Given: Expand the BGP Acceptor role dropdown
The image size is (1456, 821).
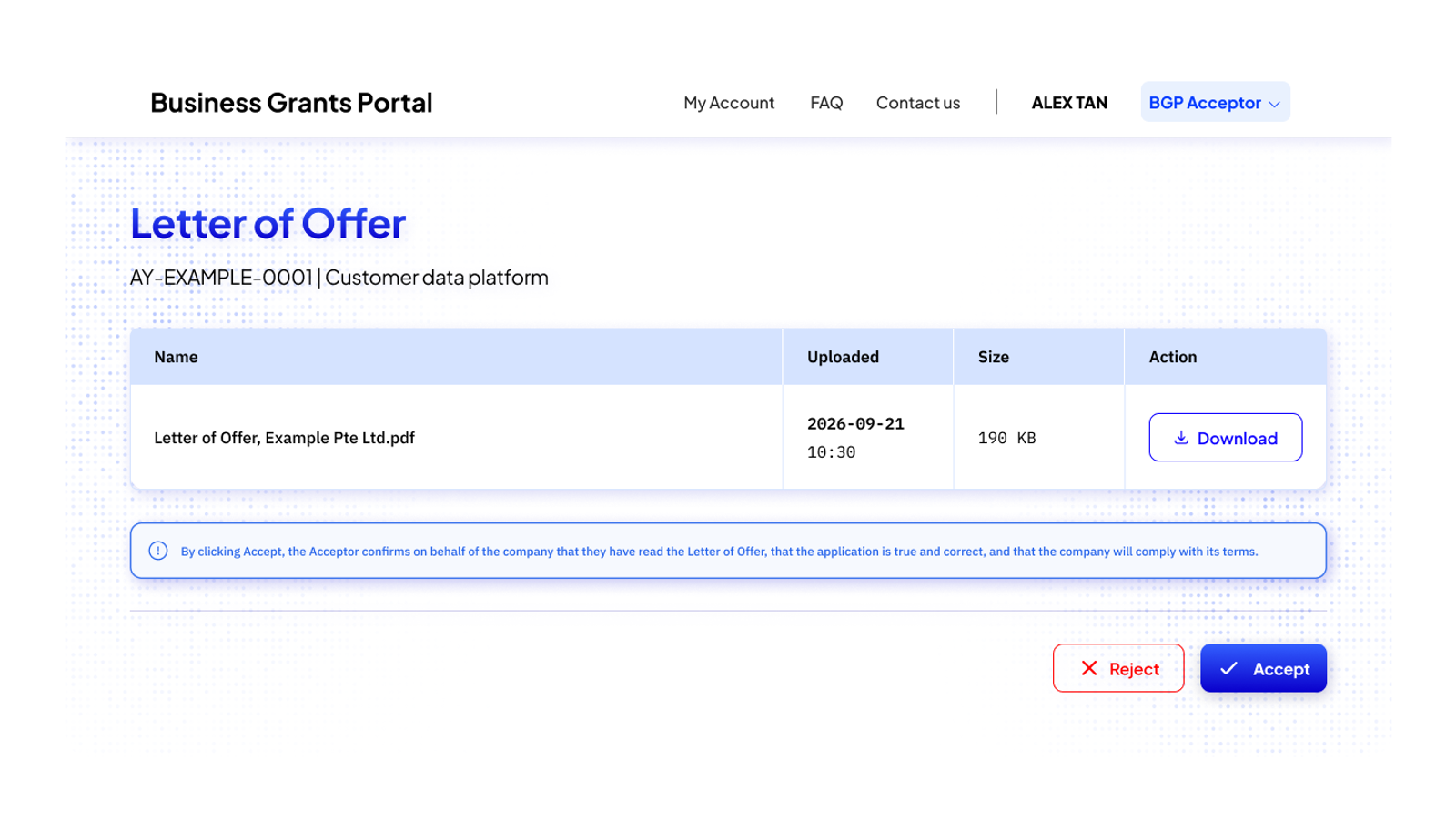Looking at the screenshot, I should [1215, 102].
